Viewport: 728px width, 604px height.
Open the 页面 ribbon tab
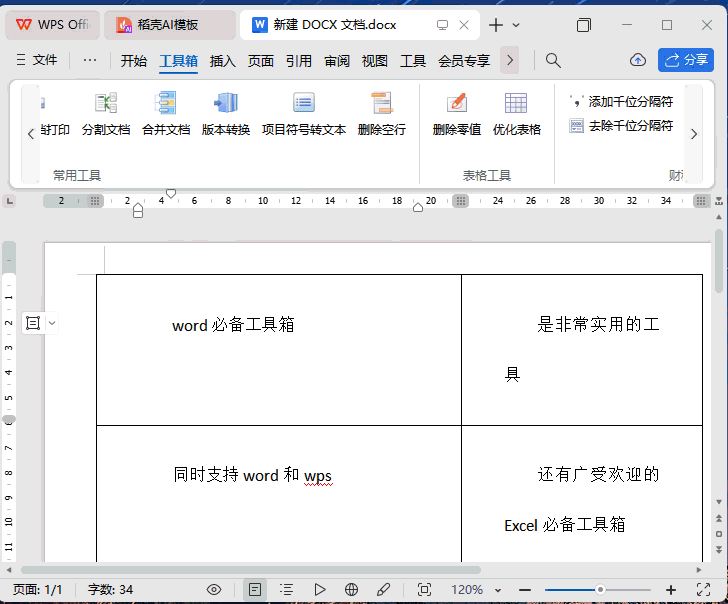pos(260,60)
